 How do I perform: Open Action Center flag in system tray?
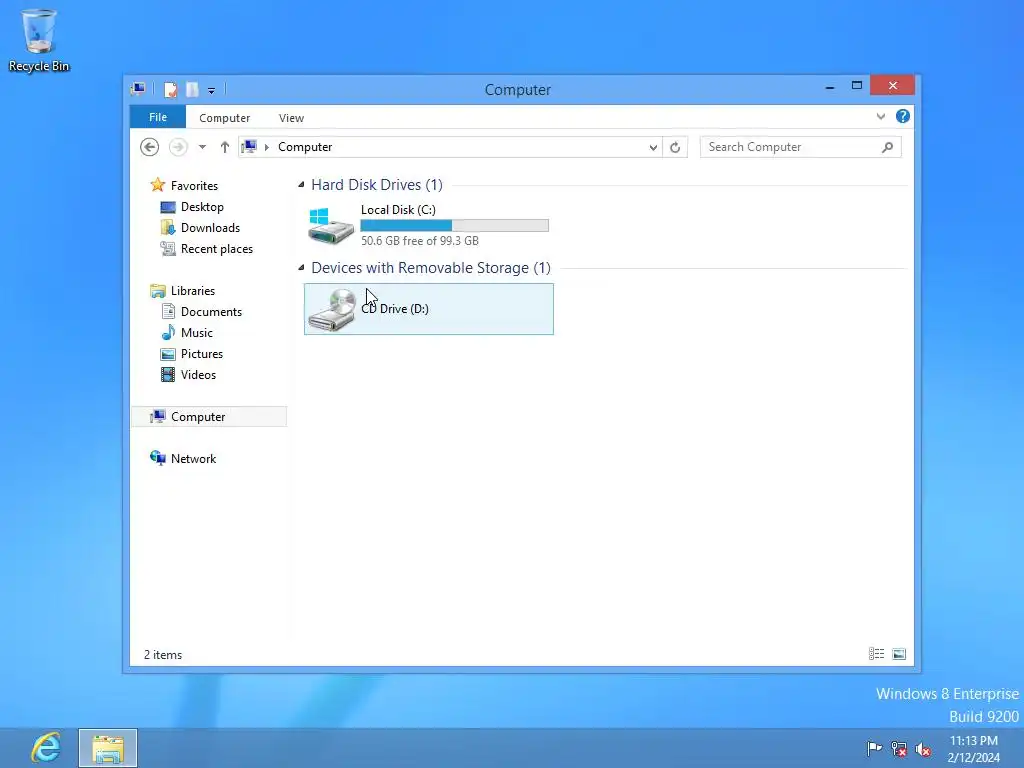click(874, 748)
